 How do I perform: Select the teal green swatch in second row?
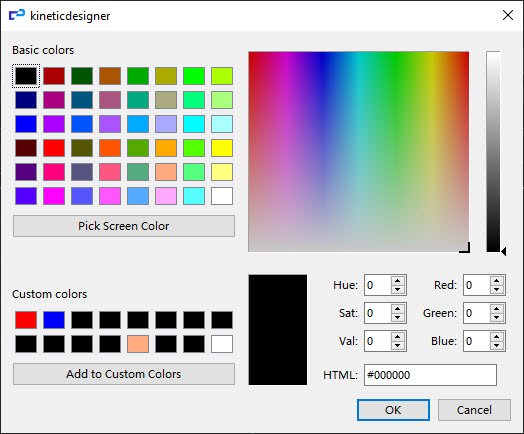click(138, 100)
